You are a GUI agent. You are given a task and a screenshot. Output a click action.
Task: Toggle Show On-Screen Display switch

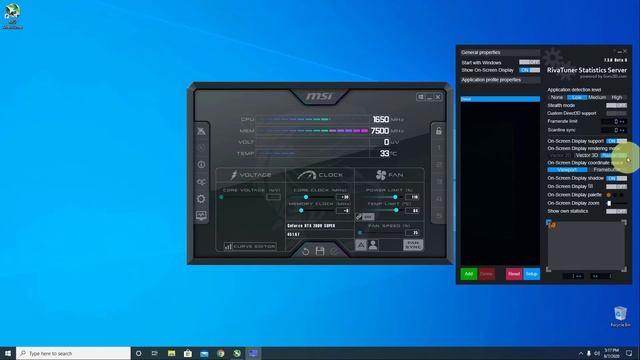[529, 70]
